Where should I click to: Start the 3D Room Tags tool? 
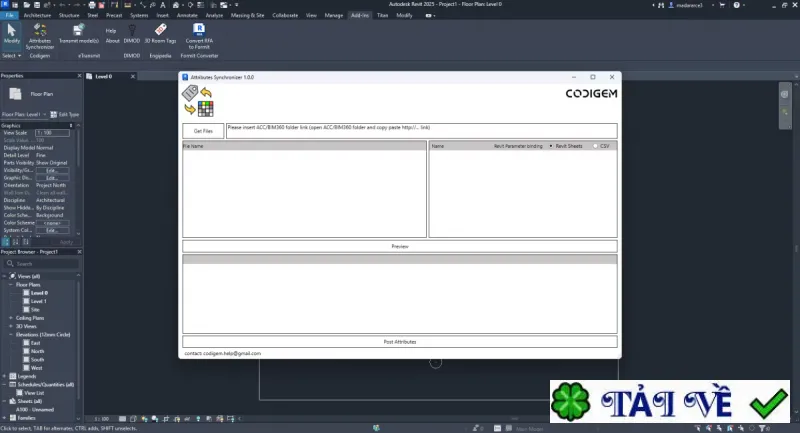click(x=160, y=34)
